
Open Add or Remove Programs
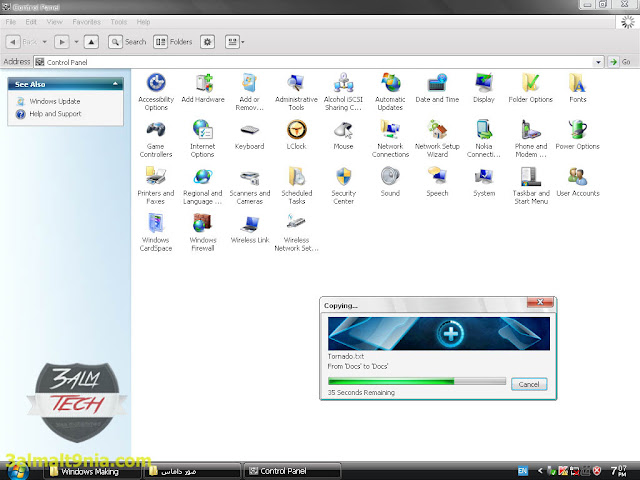(249, 92)
